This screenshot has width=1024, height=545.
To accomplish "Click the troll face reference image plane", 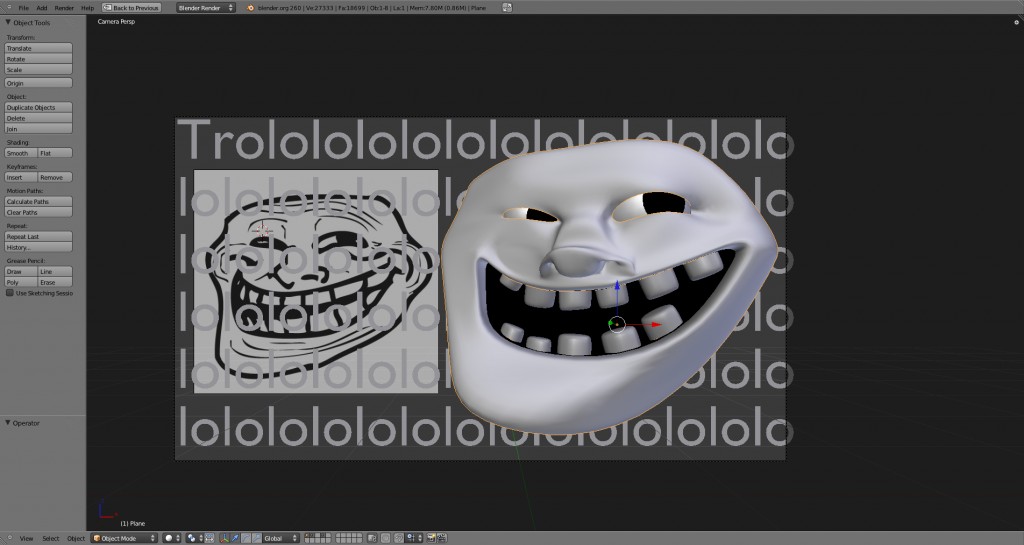I will point(316,281).
